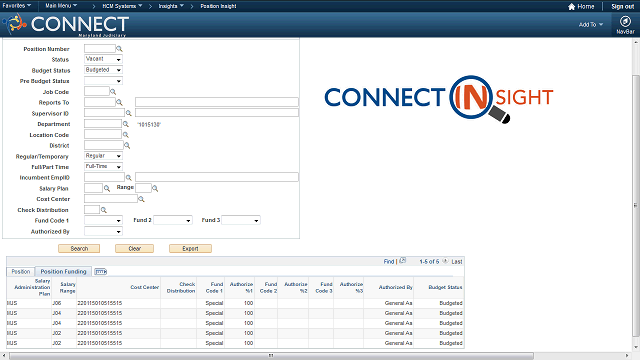The image size is (640, 360).
Task: Open Insights breadcrumb menu
Action: [171, 6]
